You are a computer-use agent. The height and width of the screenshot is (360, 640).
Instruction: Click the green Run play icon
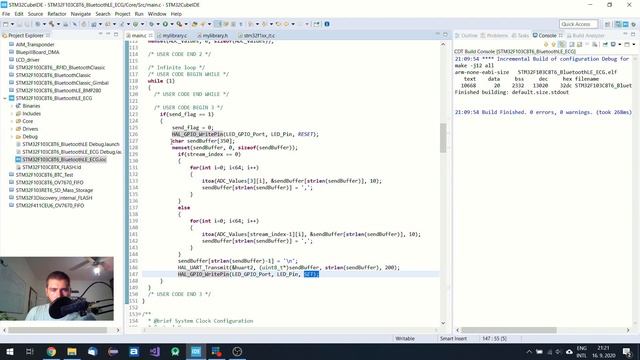[x=165, y=24]
